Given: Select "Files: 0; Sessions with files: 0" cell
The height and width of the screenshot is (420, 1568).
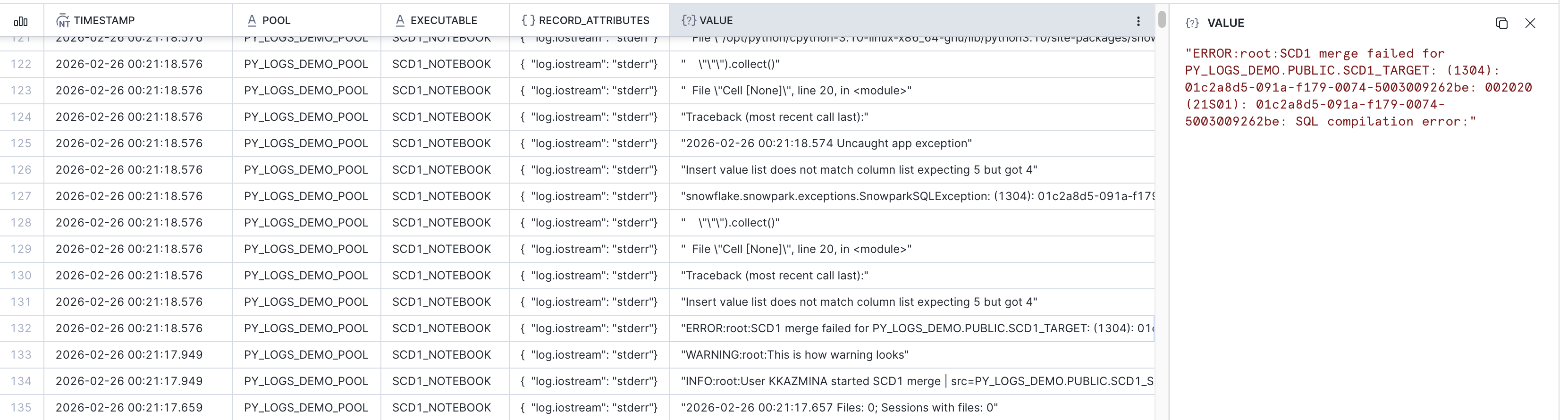Looking at the screenshot, I should 912,407.
